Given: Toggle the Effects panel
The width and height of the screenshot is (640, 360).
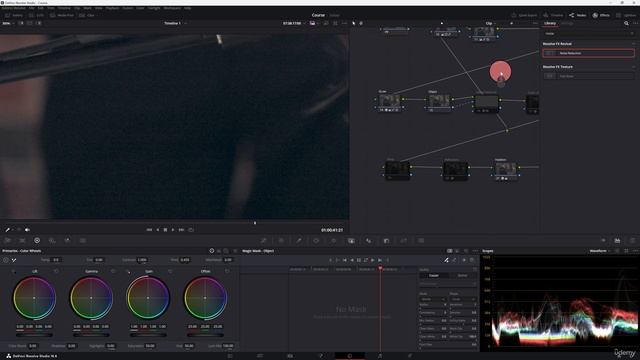Looking at the screenshot, I should pyautogui.click(x=601, y=15).
